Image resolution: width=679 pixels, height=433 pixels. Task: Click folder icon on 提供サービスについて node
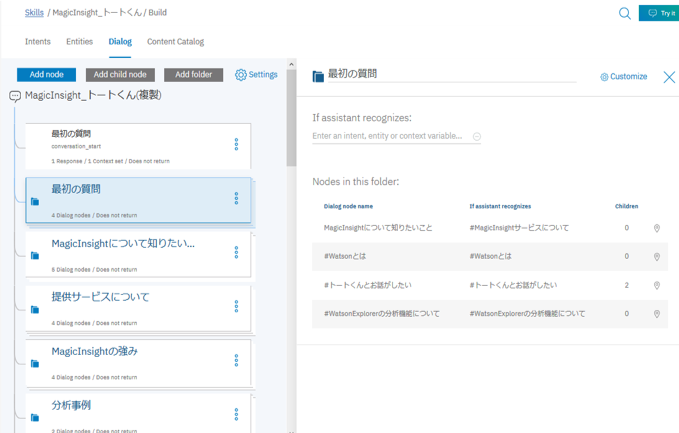(x=35, y=309)
